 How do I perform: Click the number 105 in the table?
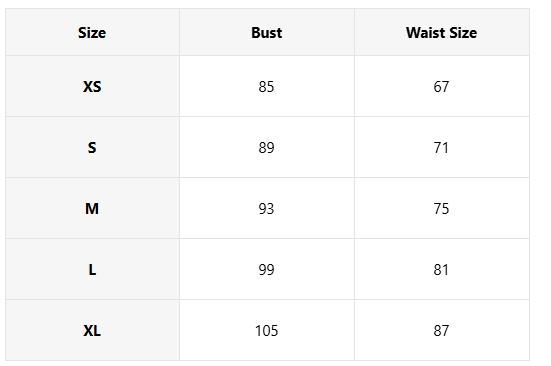coord(266,331)
